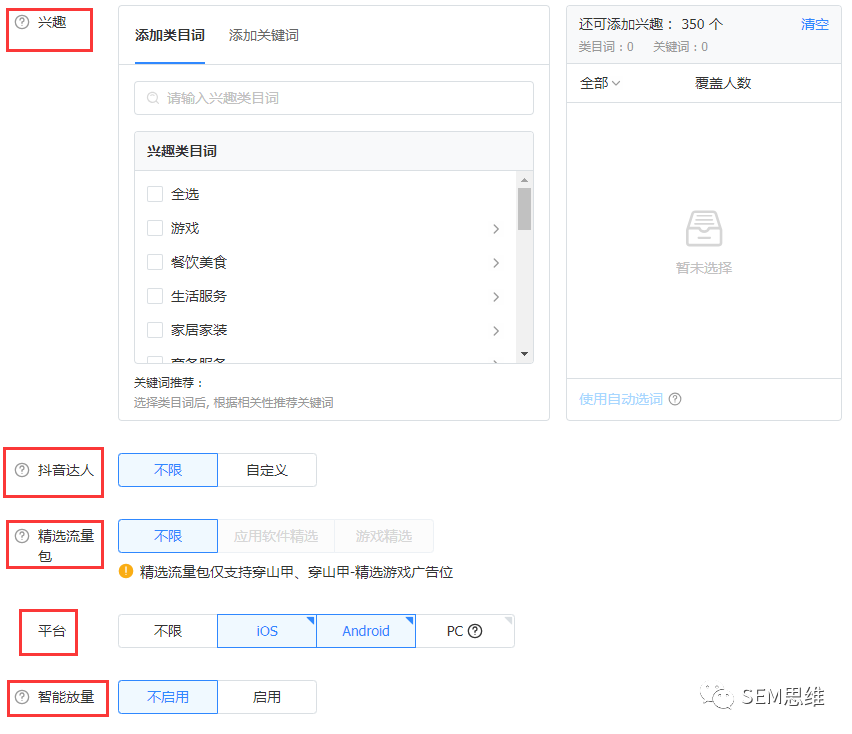Screen dimensions: 852x734
Task: Click the 请输入兴趣类目词 search field
Action: point(340,98)
